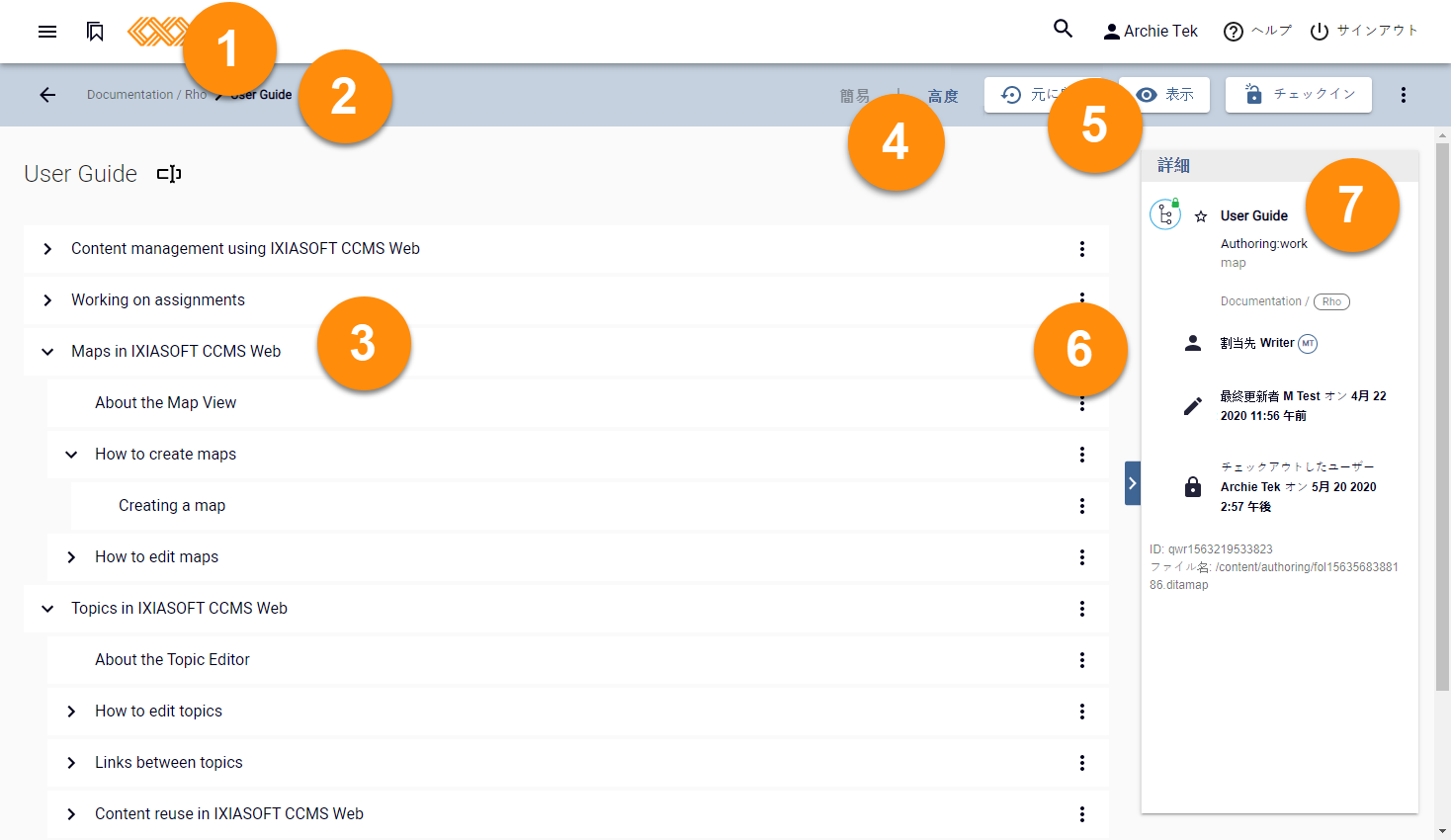Click the assignee person icon
This screenshot has width=1451, height=840.
coord(1193,343)
